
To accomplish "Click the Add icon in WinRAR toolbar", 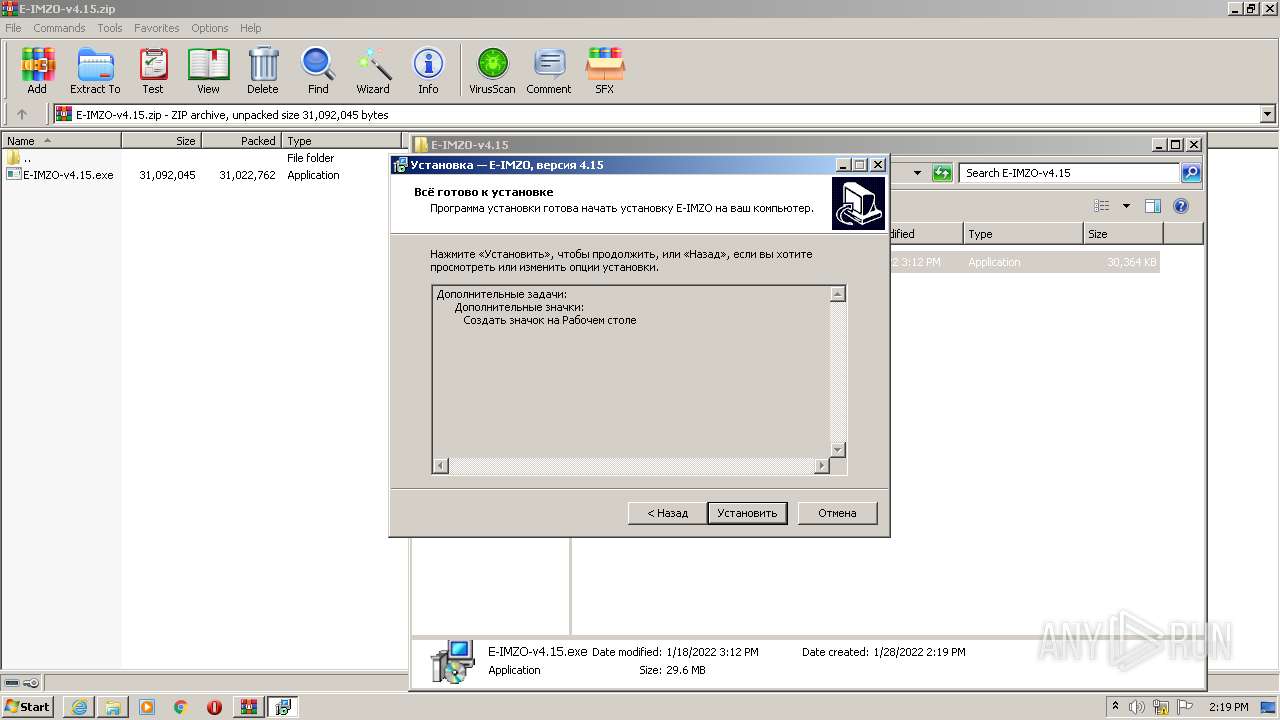I will 37,65.
